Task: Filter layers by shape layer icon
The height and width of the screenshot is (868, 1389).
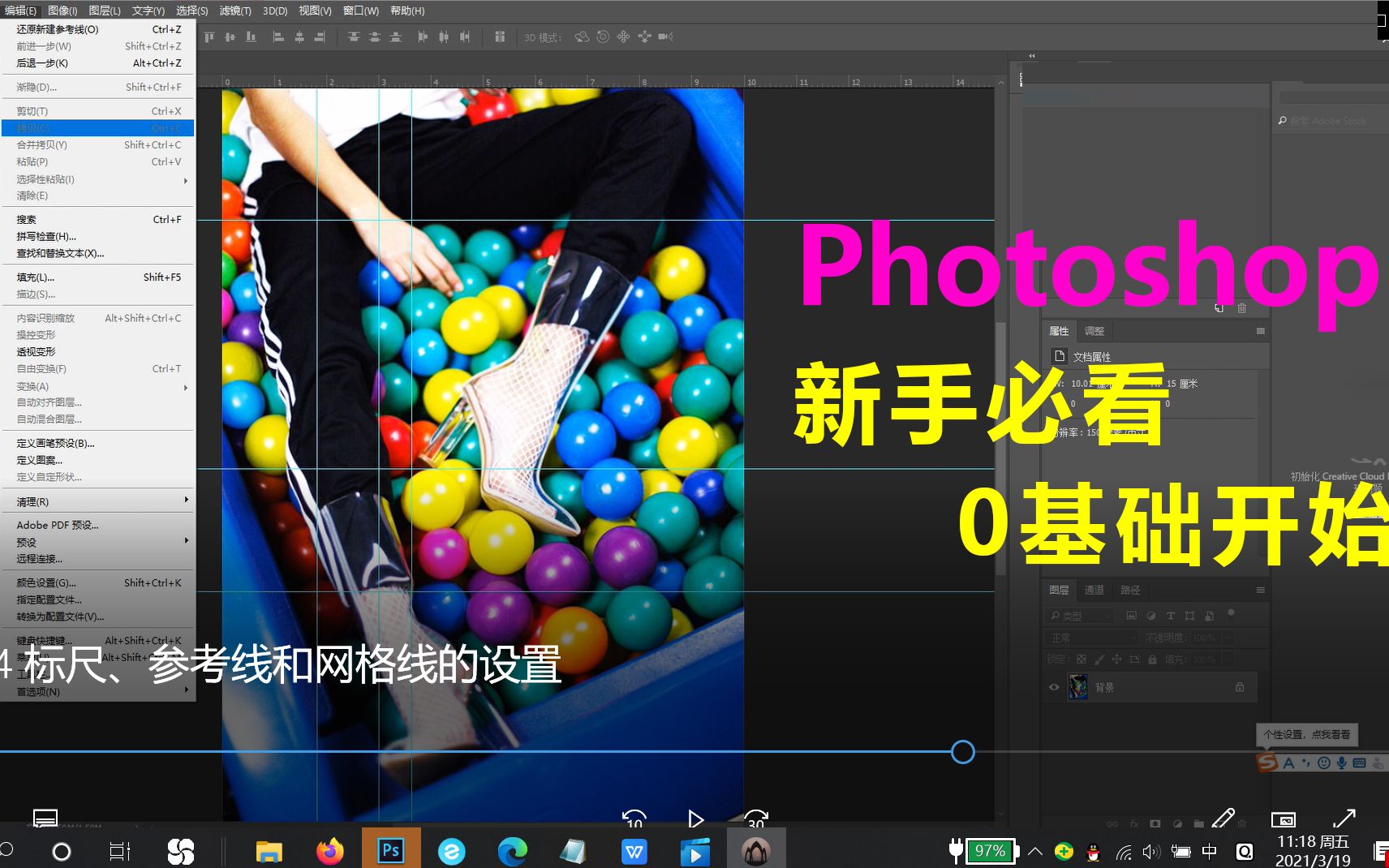Action: (1189, 616)
